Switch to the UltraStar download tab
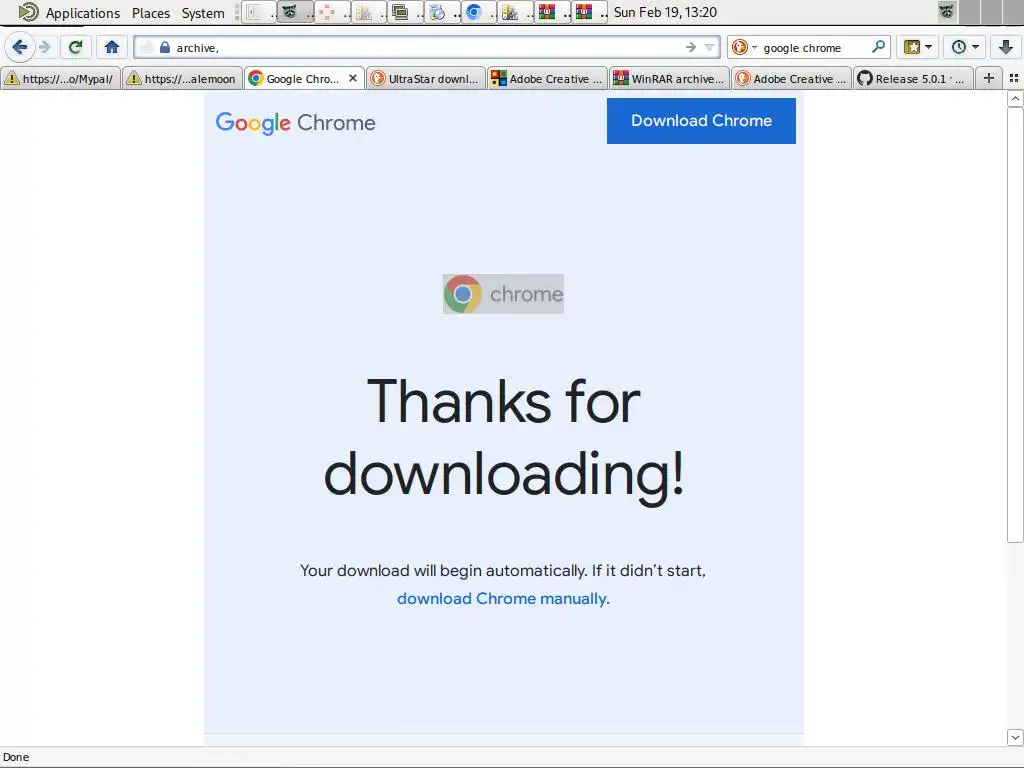 [x=426, y=78]
